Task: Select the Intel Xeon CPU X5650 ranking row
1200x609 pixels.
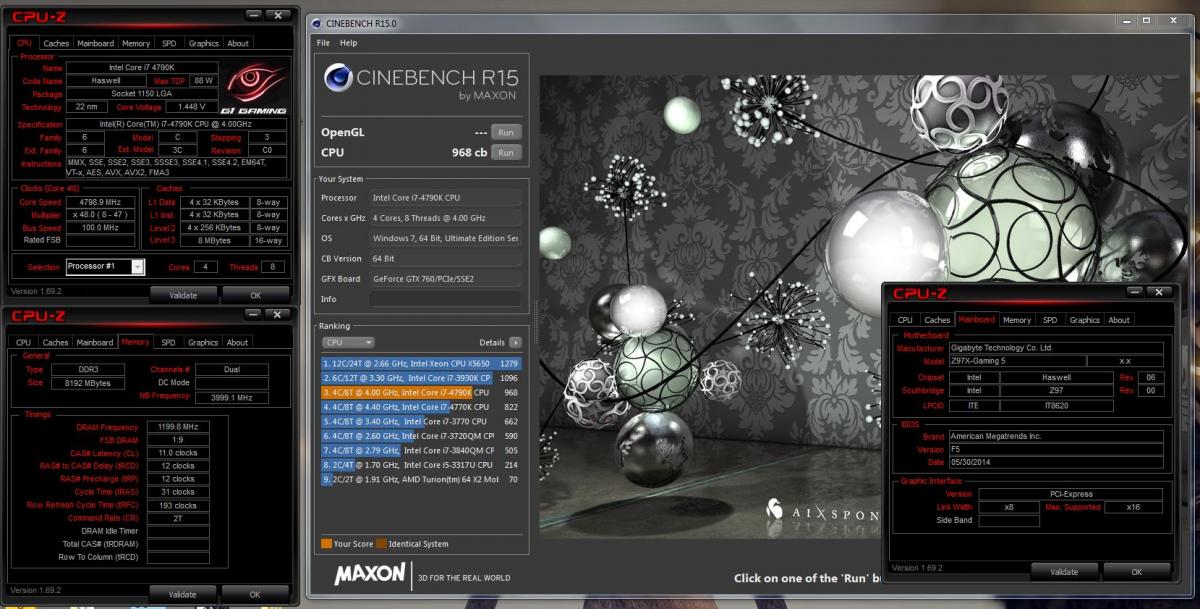Action: click(x=422, y=363)
